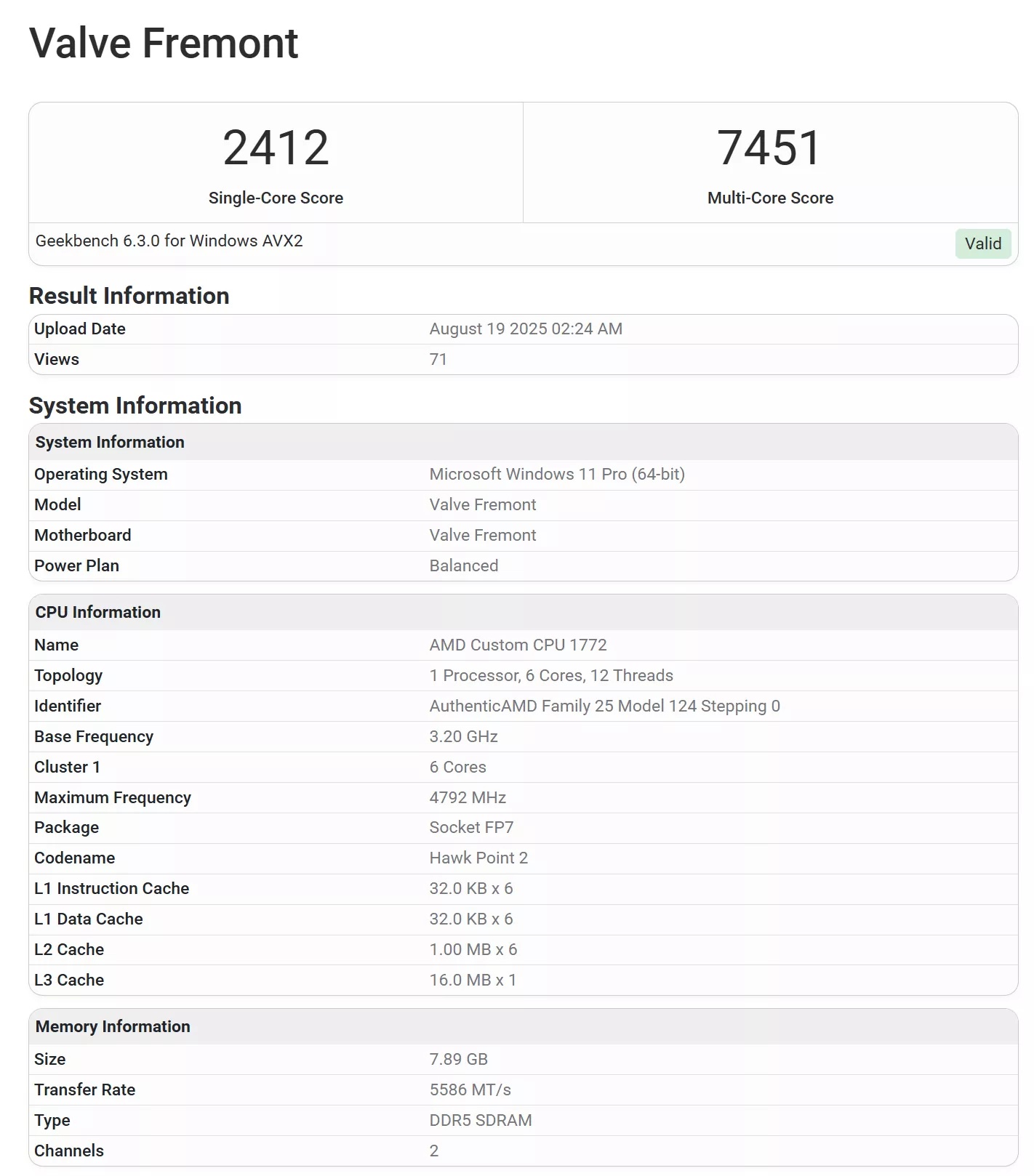The width and height of the screenshot is (1034, 1176).
Task: Select the date August 19 2025 02:24 AM
Action: click(526, 329)
